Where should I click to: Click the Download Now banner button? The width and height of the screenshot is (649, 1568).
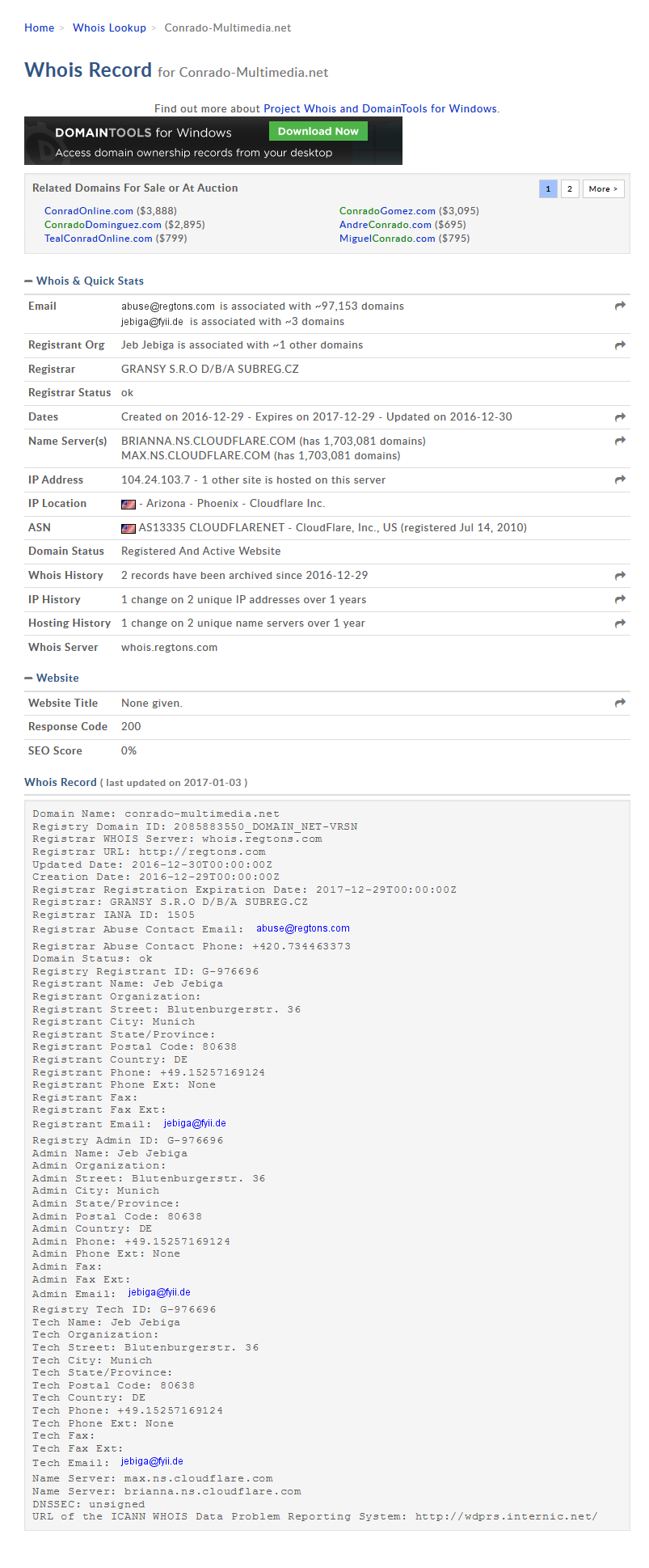pyautogui.click(x=318, y=131)
